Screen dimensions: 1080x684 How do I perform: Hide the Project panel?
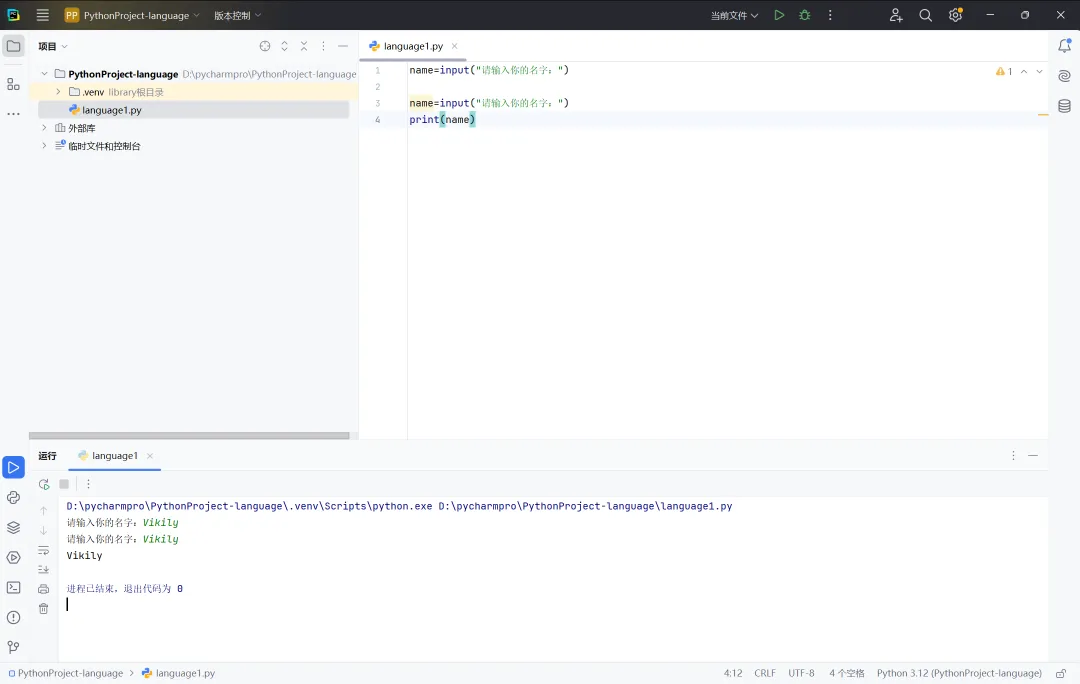343,46
